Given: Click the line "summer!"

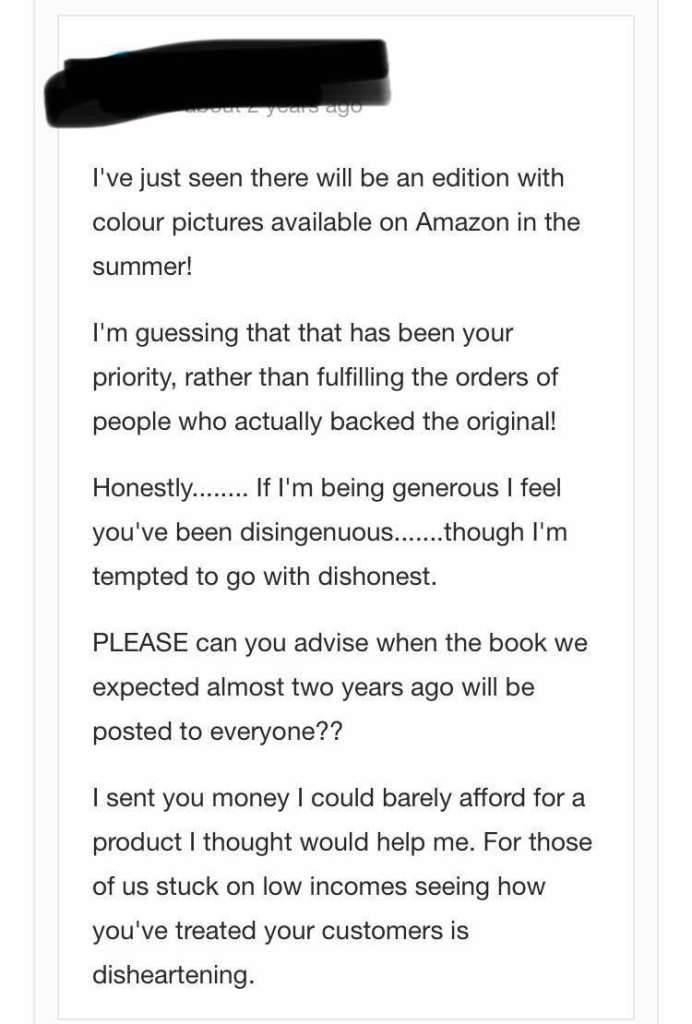Looking at the screenshot, I should pos(141,268).
